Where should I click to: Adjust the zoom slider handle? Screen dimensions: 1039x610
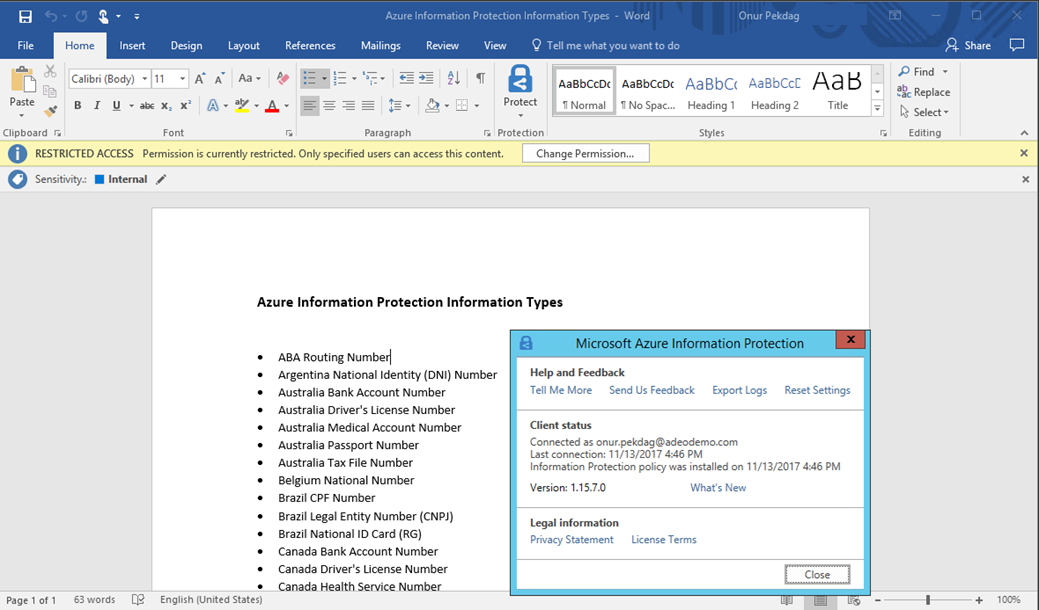tap(928, 600)
